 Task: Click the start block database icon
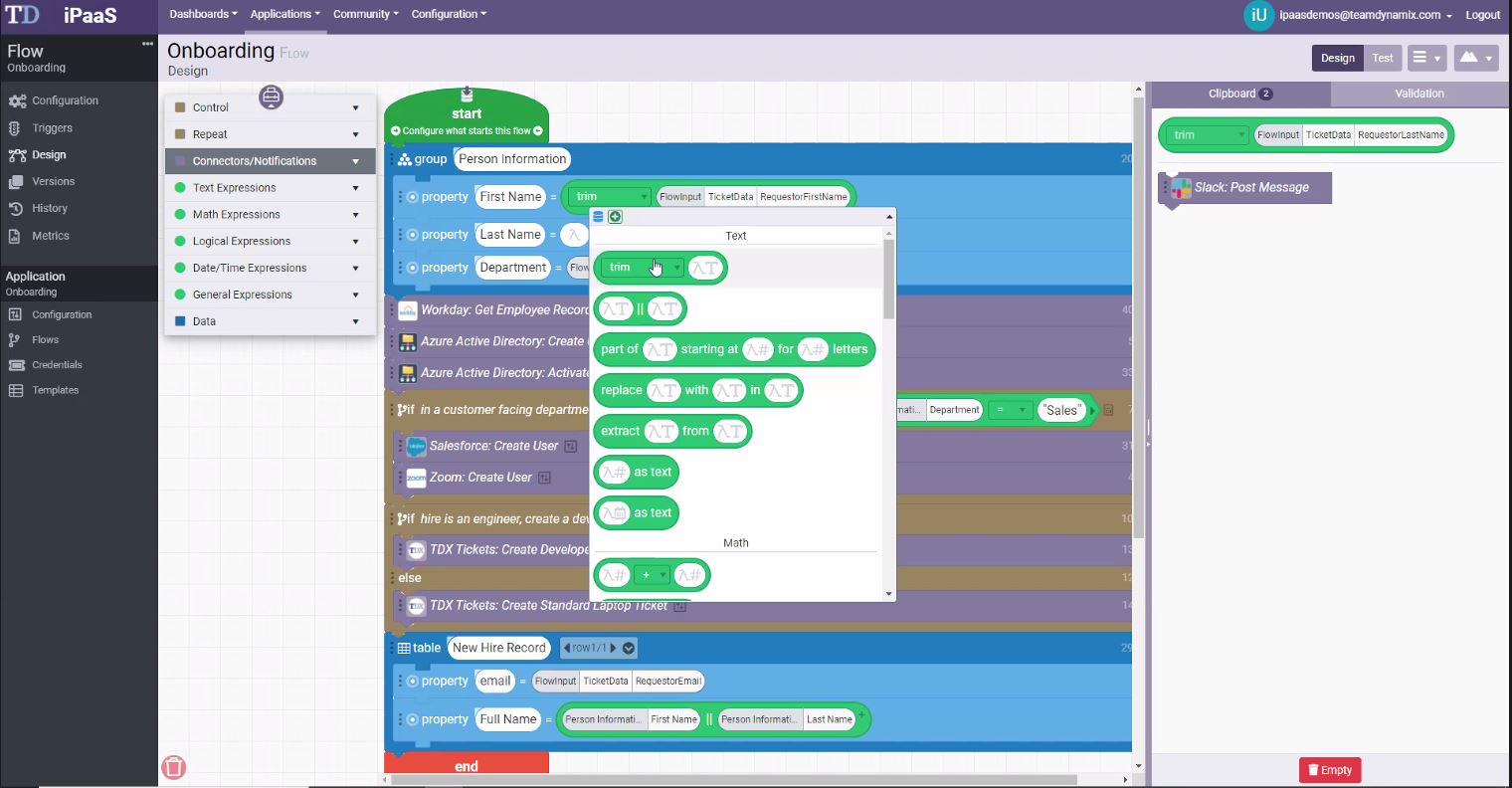467,95
